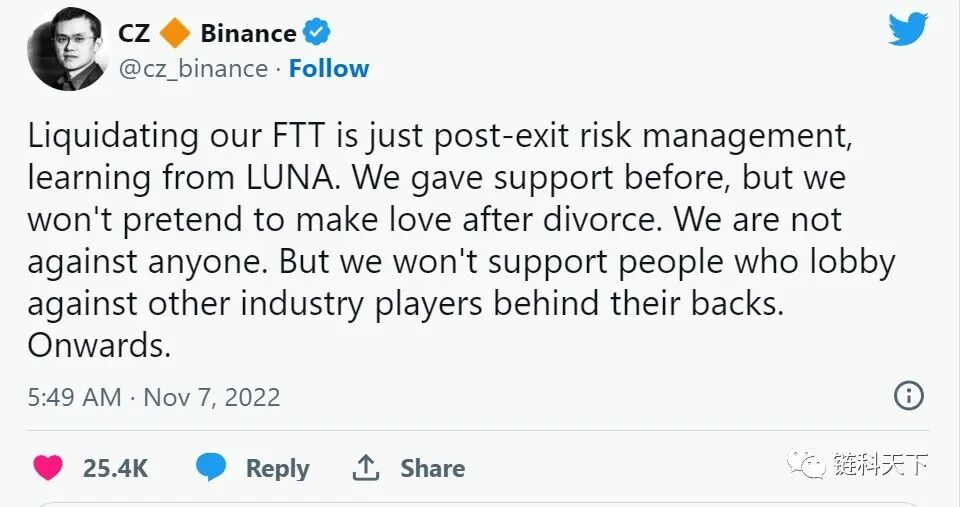Click the orange diamond beside CZ
Image resolution: width=960 pixels, height=507 pixels.
(175, 33)
